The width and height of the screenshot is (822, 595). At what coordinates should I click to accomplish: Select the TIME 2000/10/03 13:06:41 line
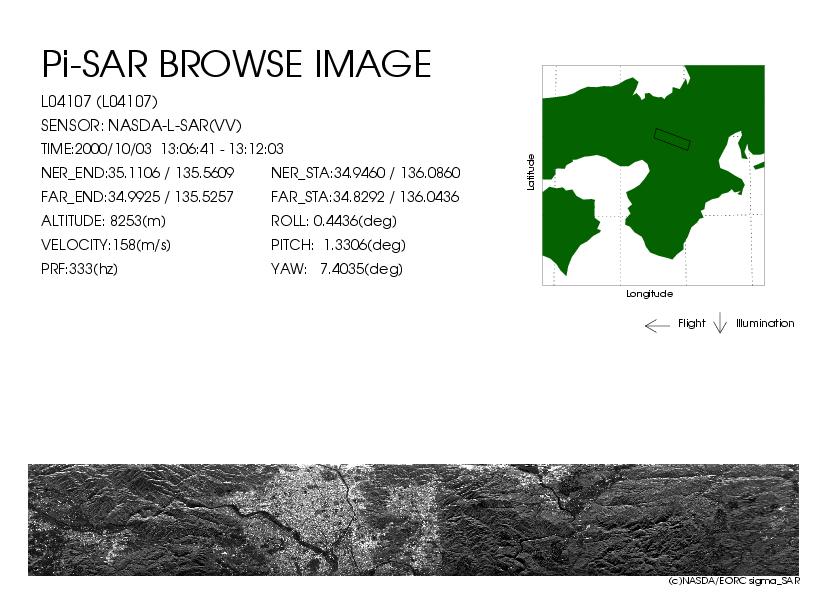pyautogui.click(x=162, y=149)
